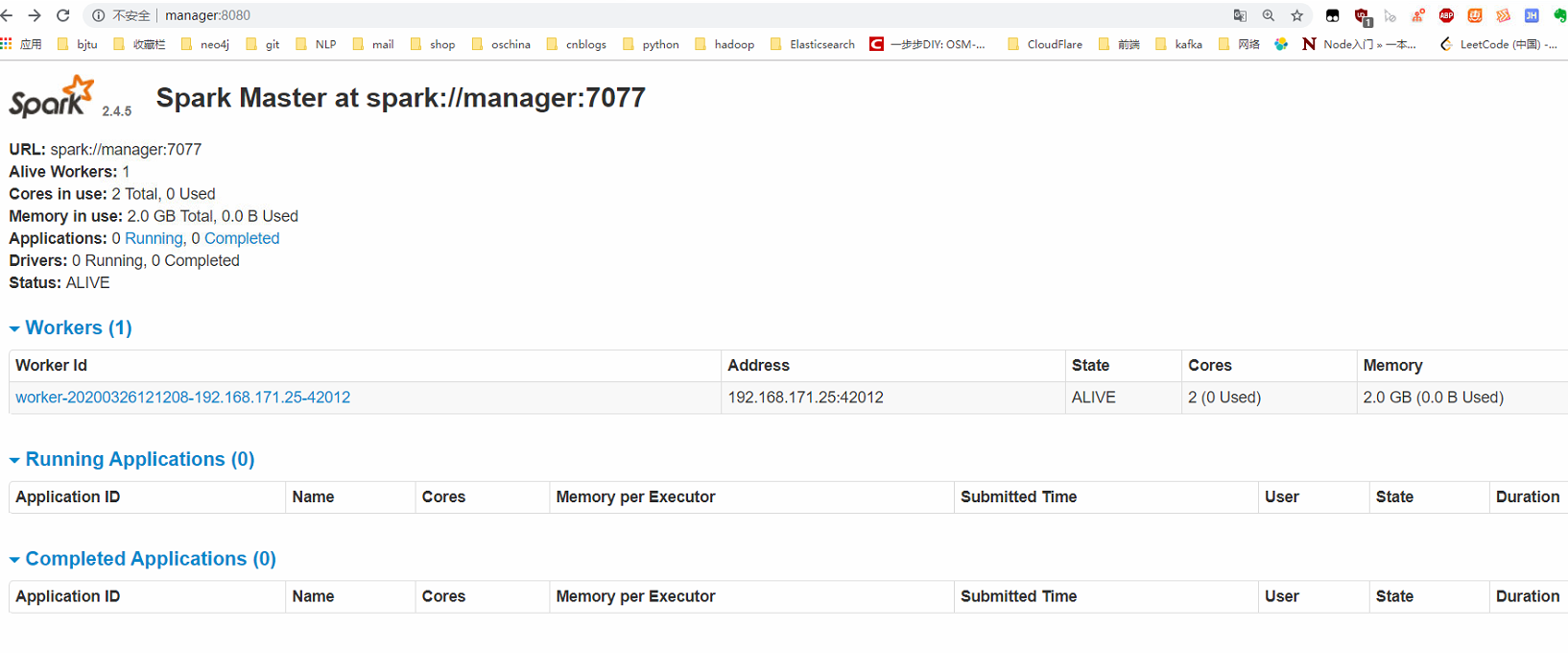
Task: Open the kafka bookmark folder
Action: (x=1179, y=44)
